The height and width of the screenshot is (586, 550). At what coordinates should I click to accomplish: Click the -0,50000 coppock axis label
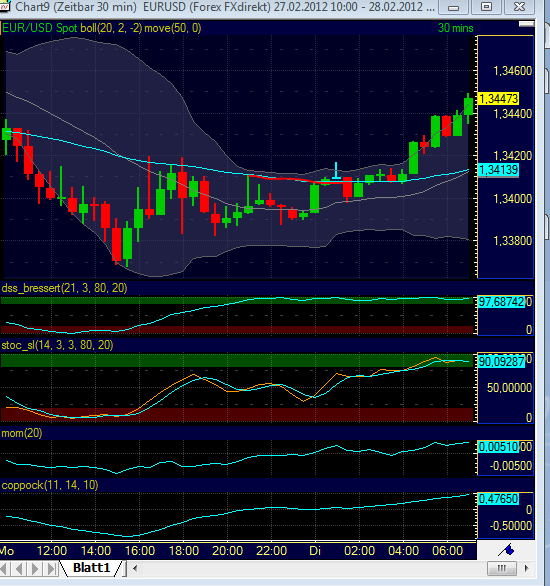[x=511, y=526]
